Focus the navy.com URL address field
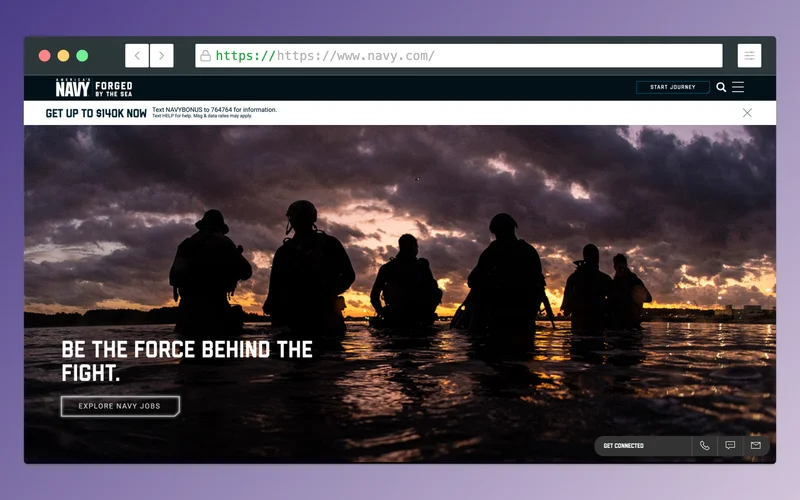Viewport: 800px width, 500px height. tap(460, 56)
